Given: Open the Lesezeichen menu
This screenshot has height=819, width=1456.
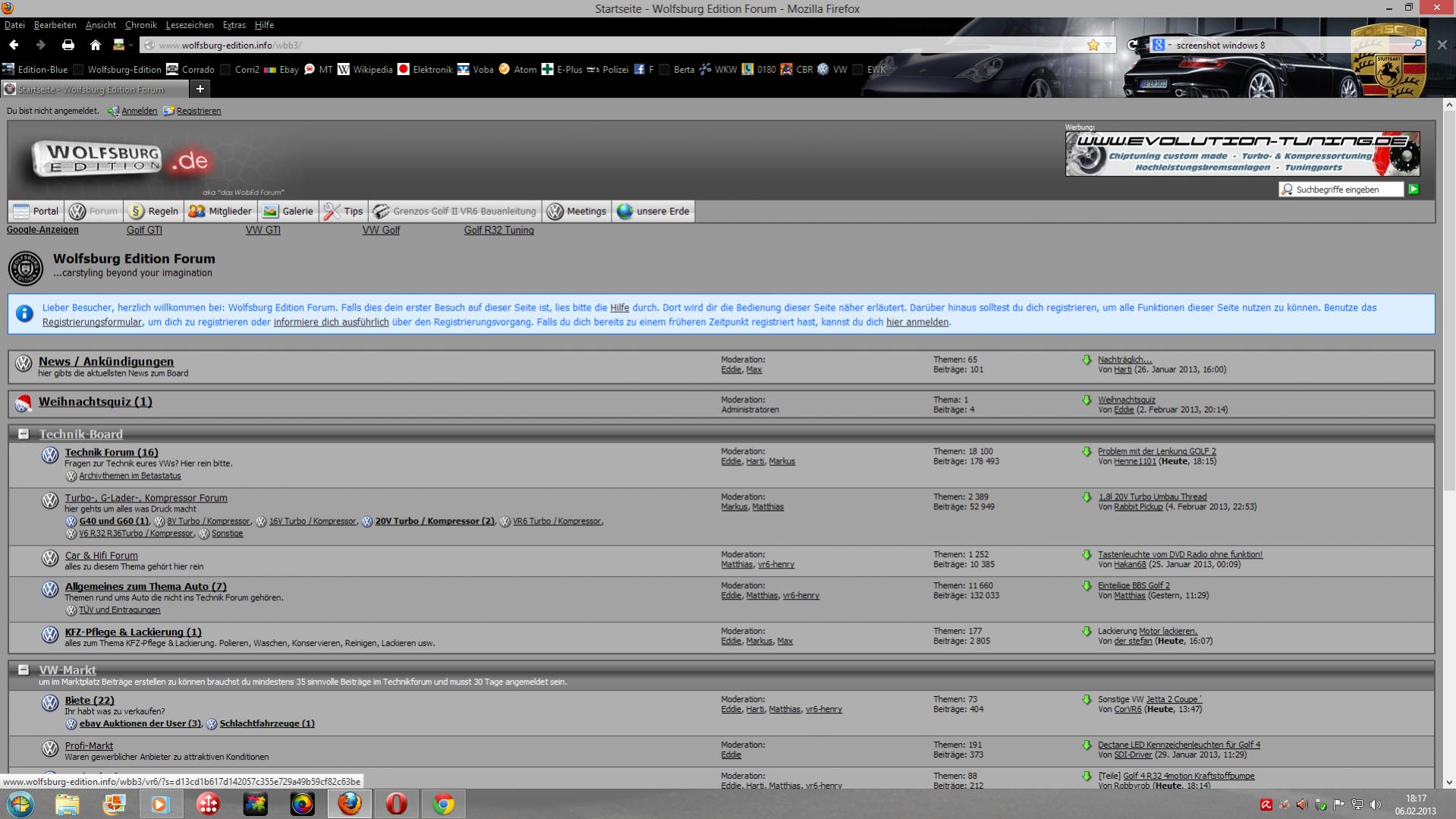Looking at the screenshot, I should 190,25.
